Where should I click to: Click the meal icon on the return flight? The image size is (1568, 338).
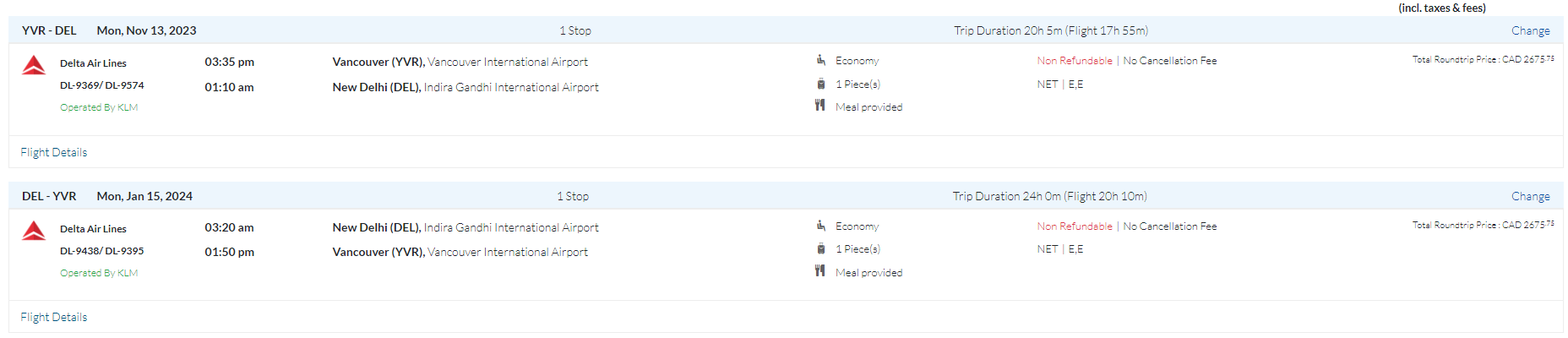tap(819, 271)
